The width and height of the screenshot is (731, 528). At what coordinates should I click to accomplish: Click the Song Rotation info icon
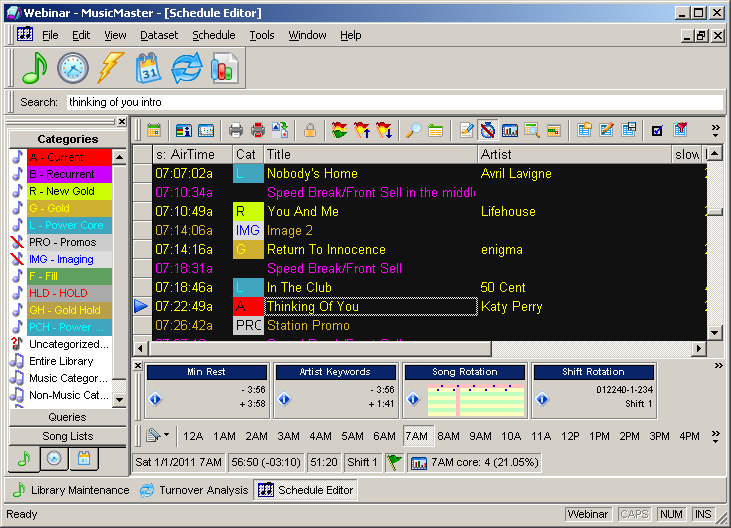pyautogui.click(x=413, y=399)
